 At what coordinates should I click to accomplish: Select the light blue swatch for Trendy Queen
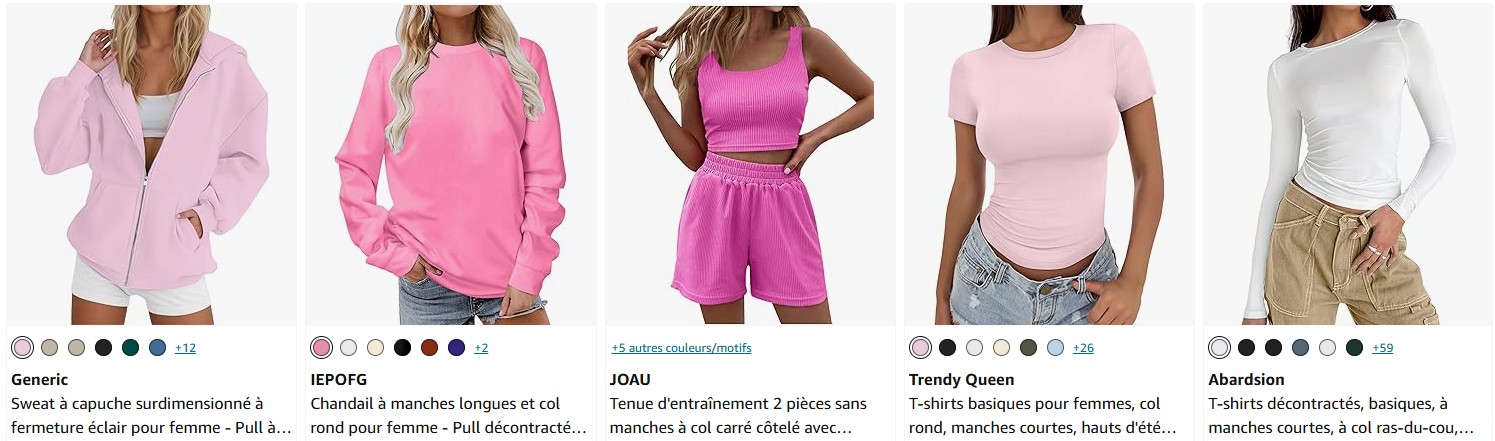1055,348
